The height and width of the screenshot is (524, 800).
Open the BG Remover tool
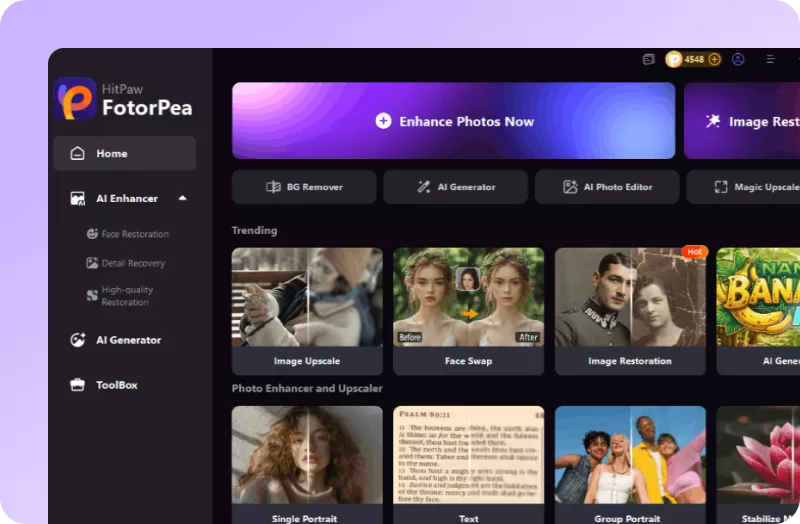pyautogui.click(x=304, y=187)
